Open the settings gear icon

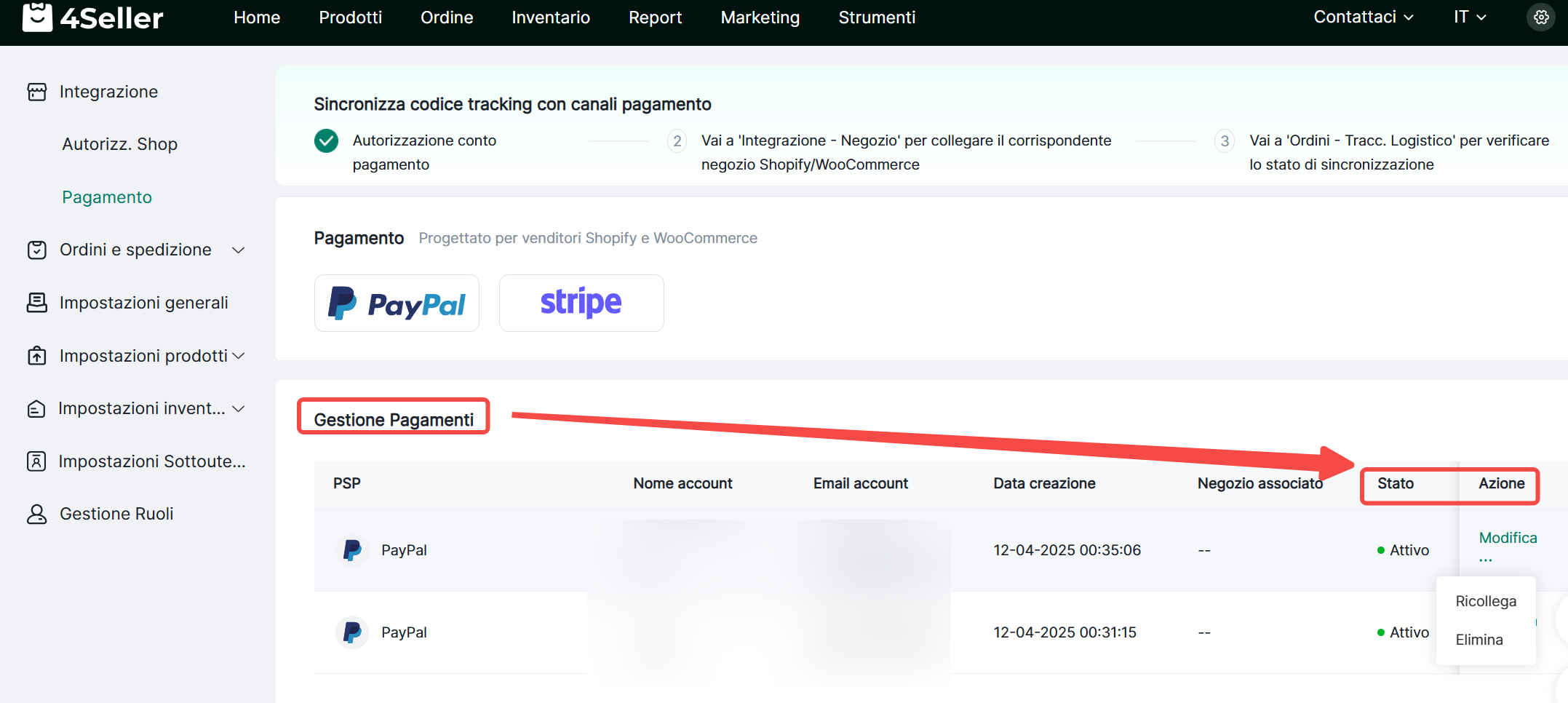1540,17
